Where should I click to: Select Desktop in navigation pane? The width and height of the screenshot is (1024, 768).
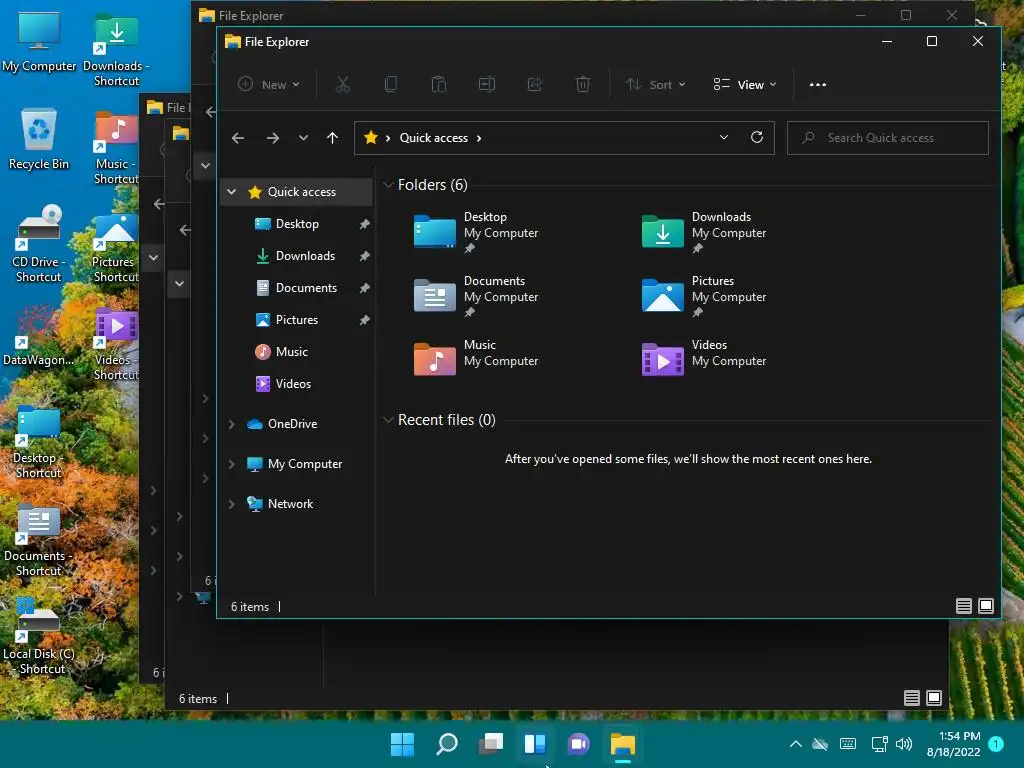pos(297,224)
